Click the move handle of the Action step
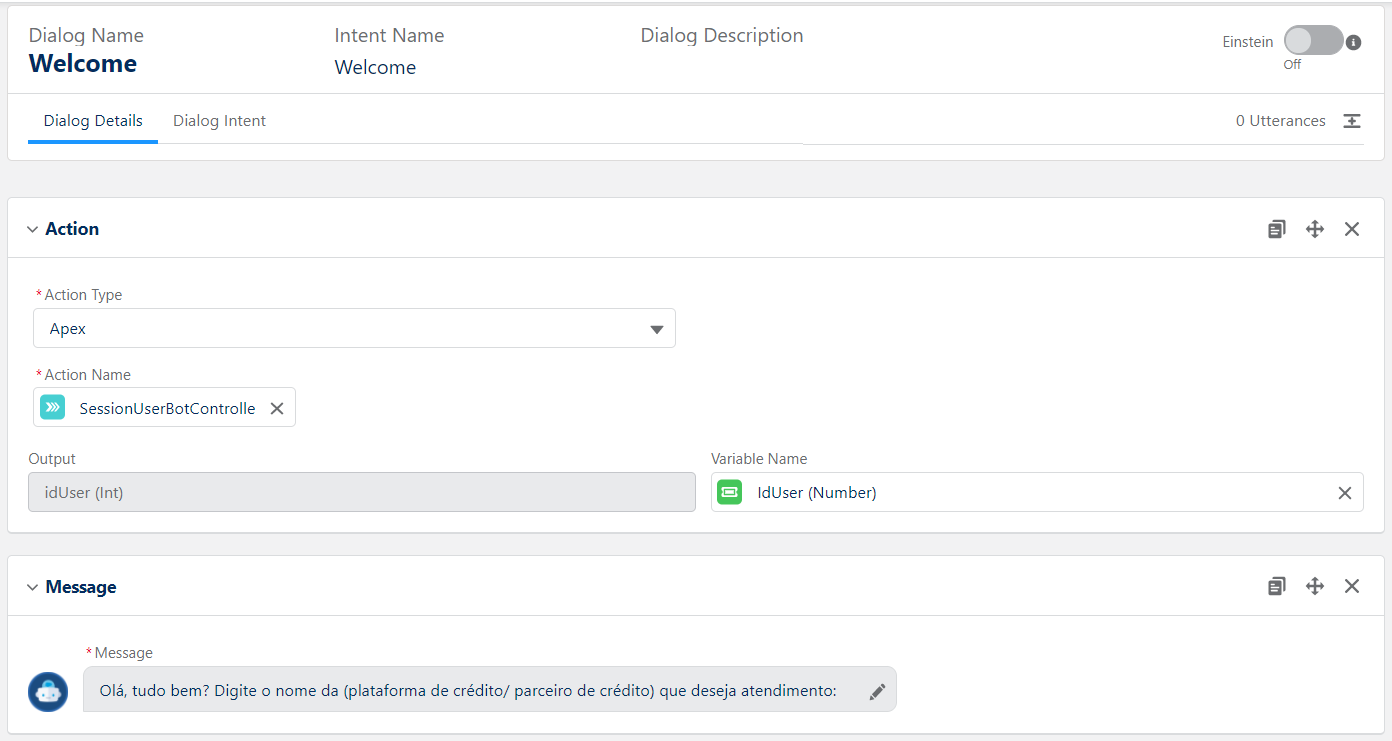The image size is (1392, 741). (1315, 229)
